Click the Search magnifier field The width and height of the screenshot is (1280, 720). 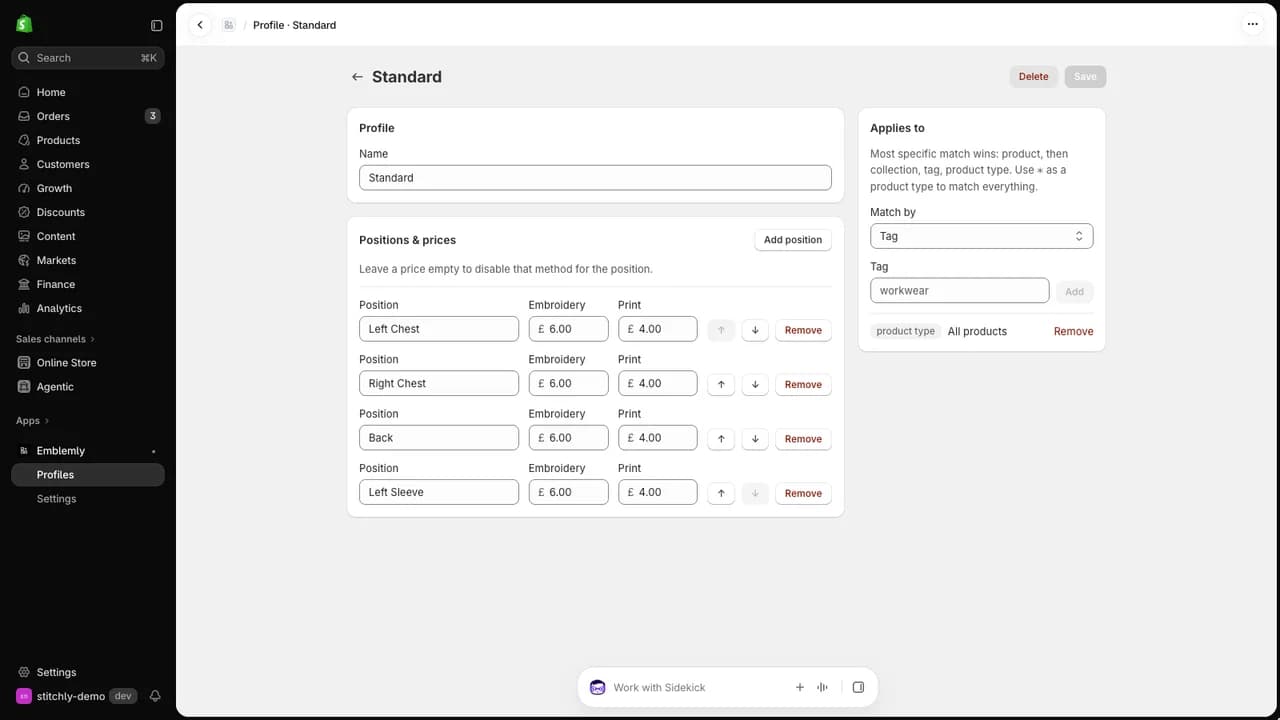88,58
